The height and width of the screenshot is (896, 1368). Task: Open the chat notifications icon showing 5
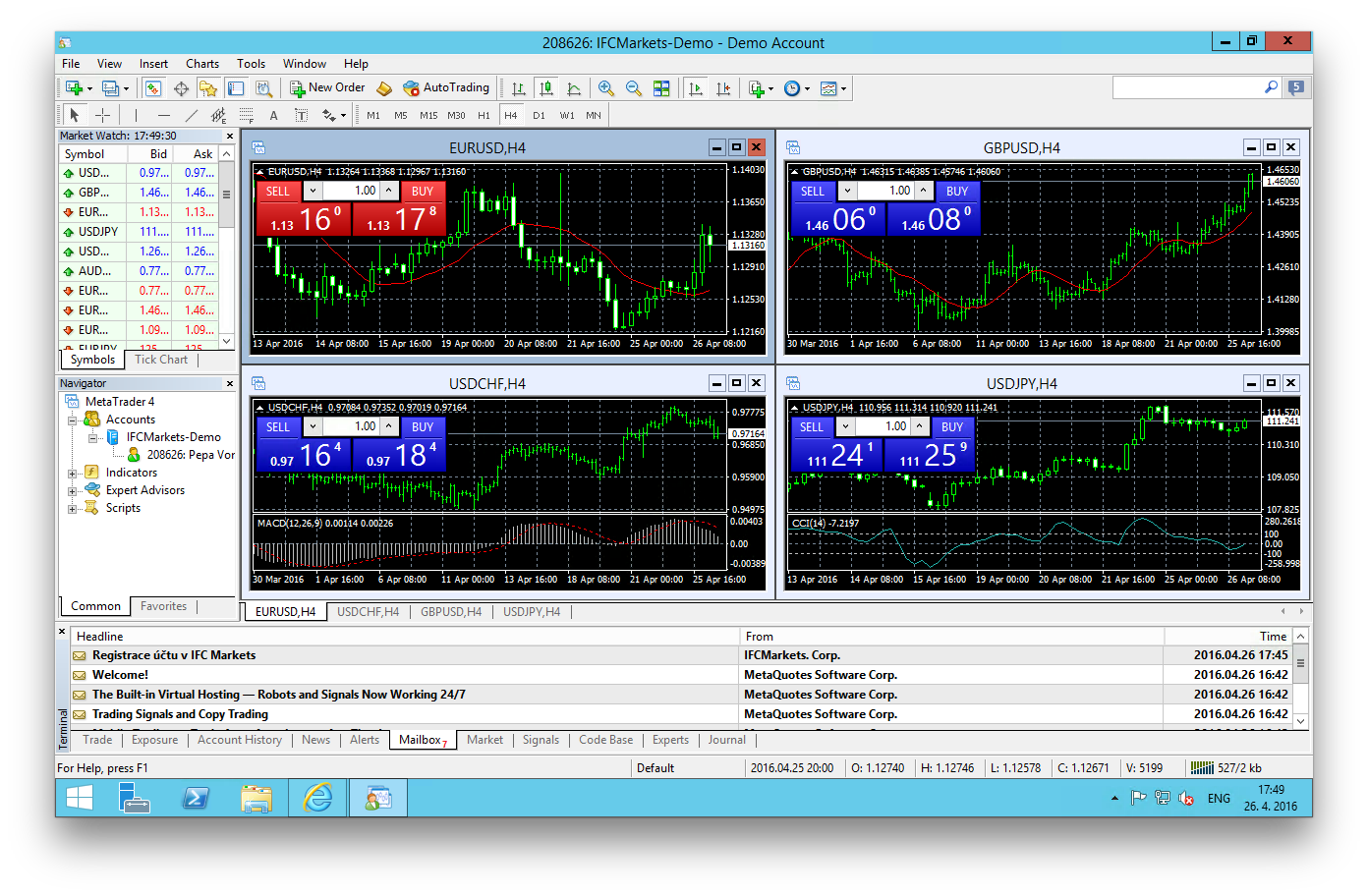[x=1297, y=87]
